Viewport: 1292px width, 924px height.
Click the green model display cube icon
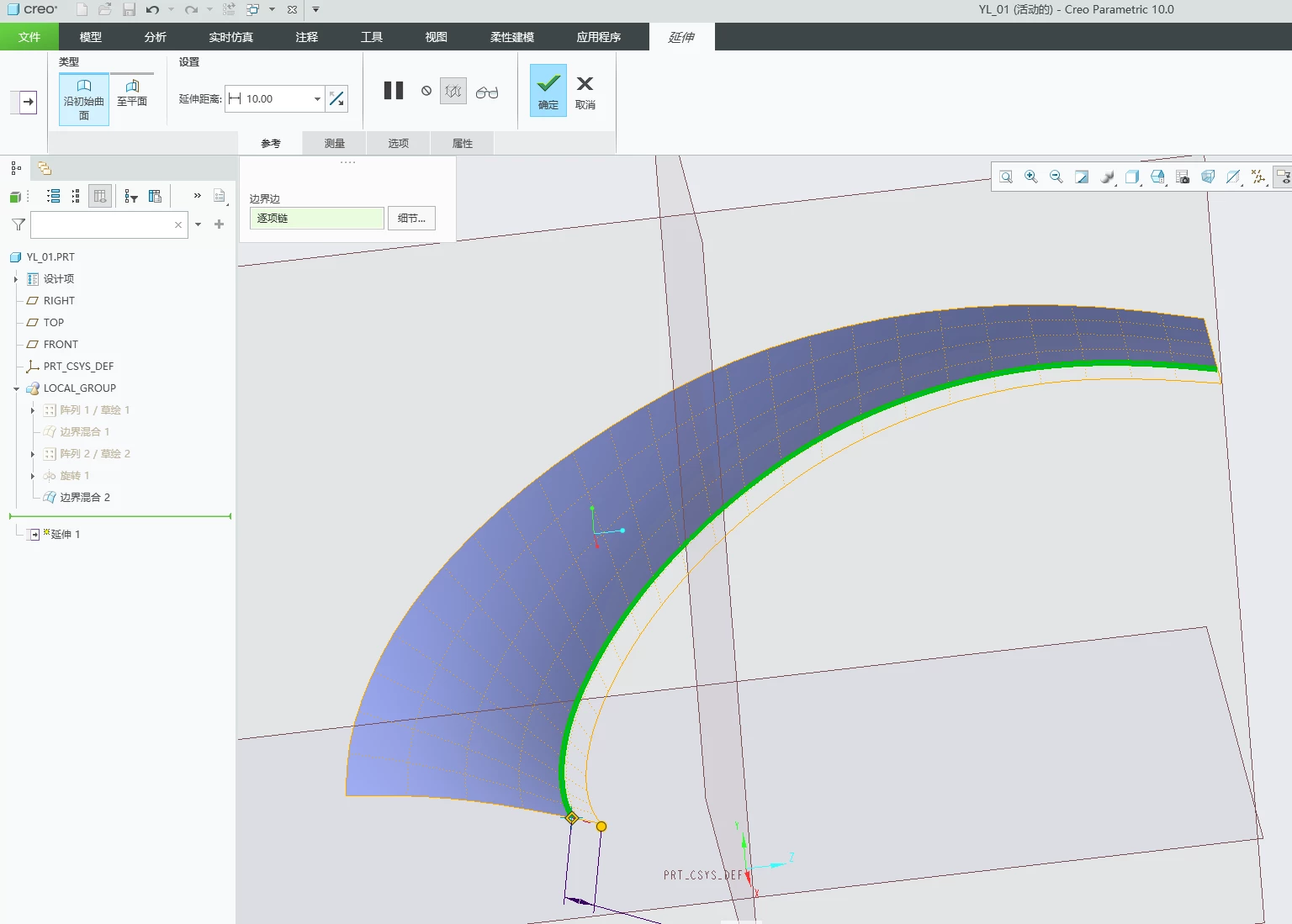15,197
